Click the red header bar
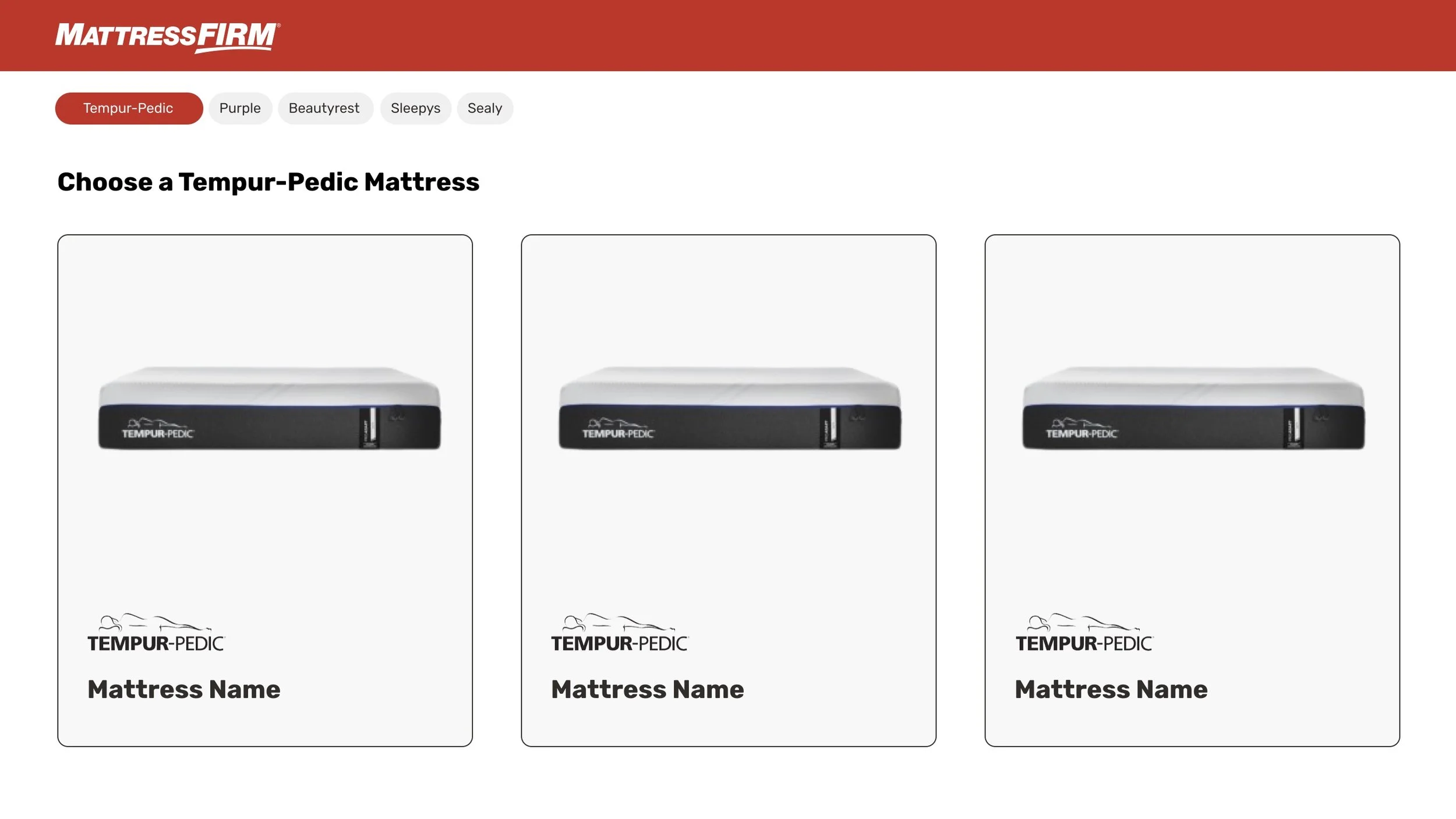Screen dimensions: 1456x819 [815, 35]
